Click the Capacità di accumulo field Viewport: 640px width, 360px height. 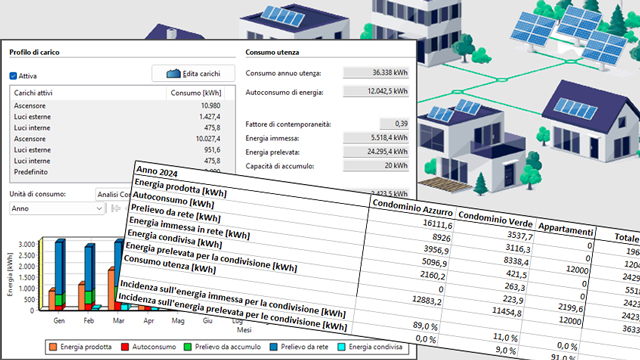376,166
